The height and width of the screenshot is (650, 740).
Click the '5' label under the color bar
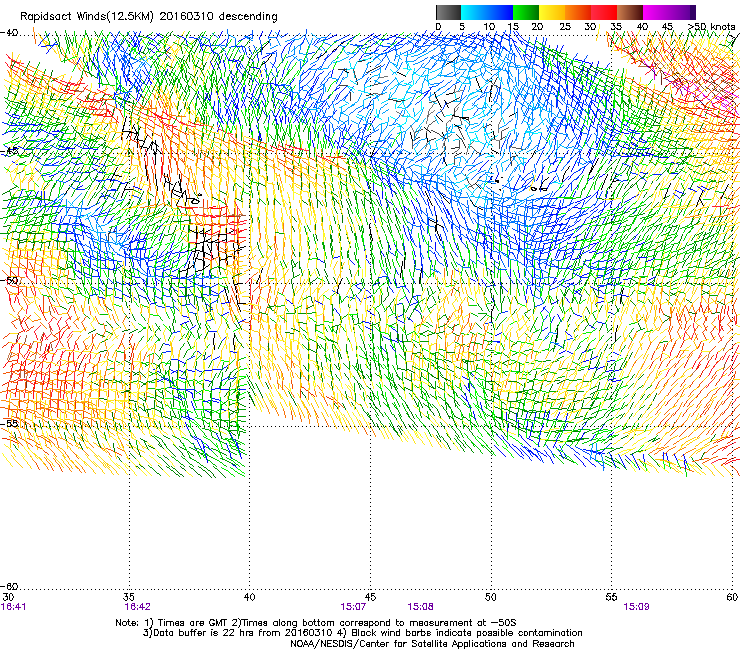coord(462,26)
